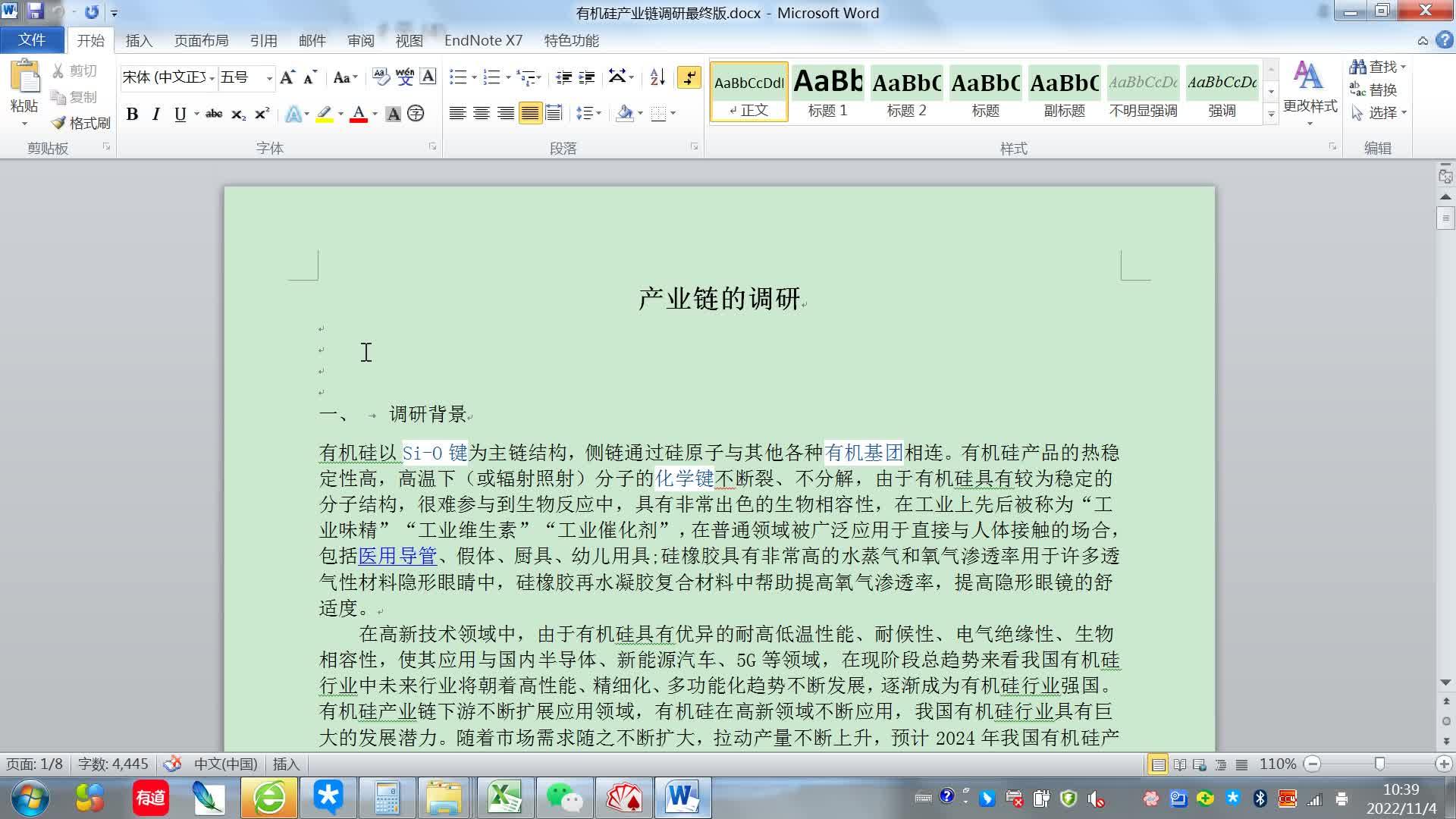Click the Save icon in quick access toolbar
Screen dimensions: 1456x819
35,11
